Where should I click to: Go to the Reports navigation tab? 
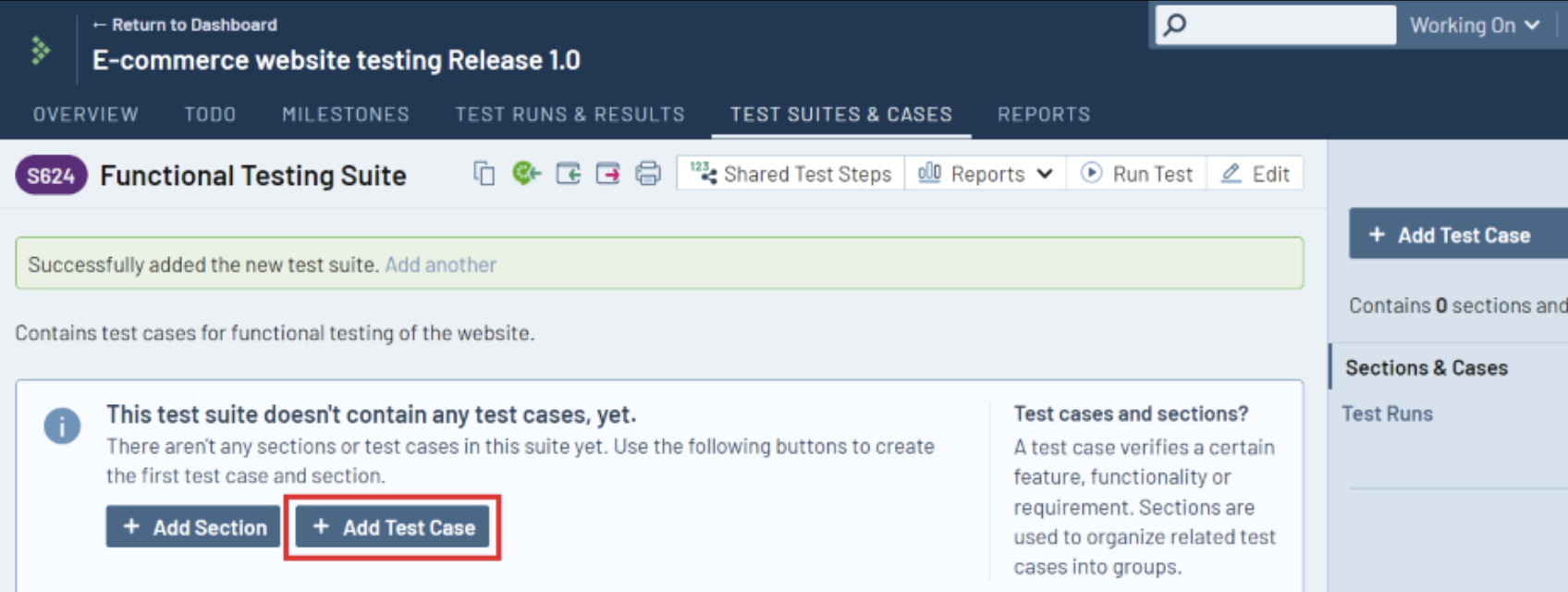pos(1044,115)
